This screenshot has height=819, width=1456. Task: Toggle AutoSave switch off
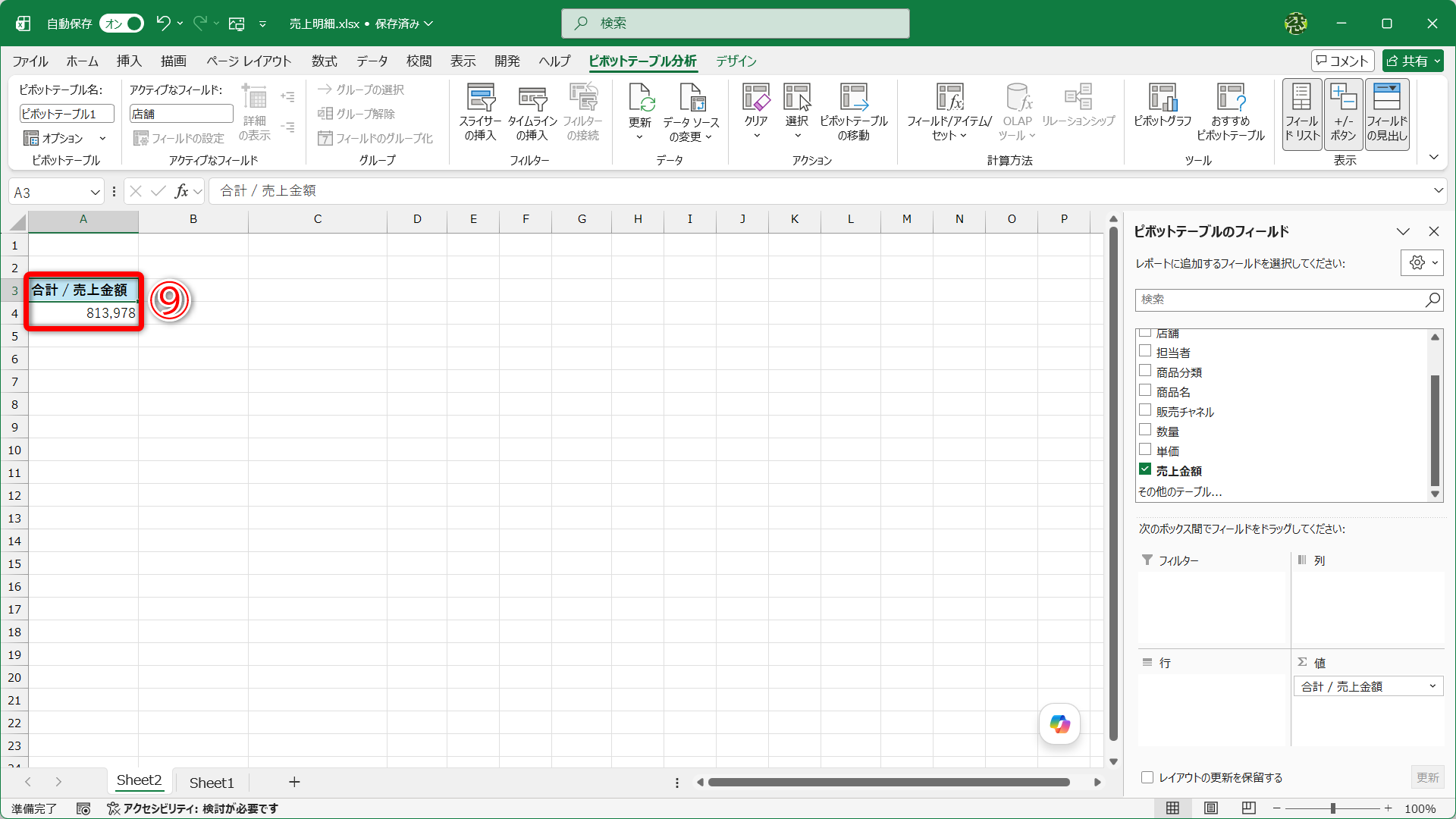121,24
